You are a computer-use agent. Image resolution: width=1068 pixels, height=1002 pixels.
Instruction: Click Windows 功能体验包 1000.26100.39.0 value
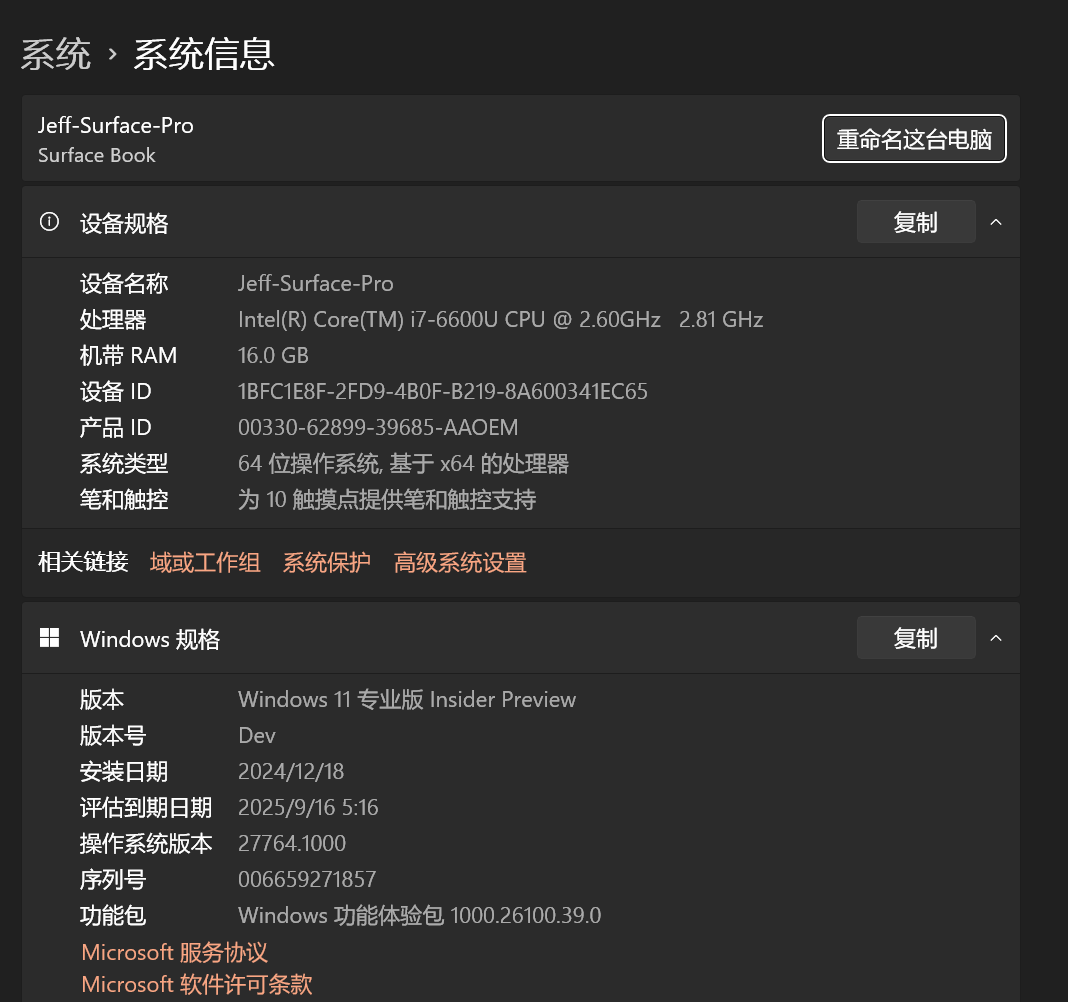[x=420, y=915]
